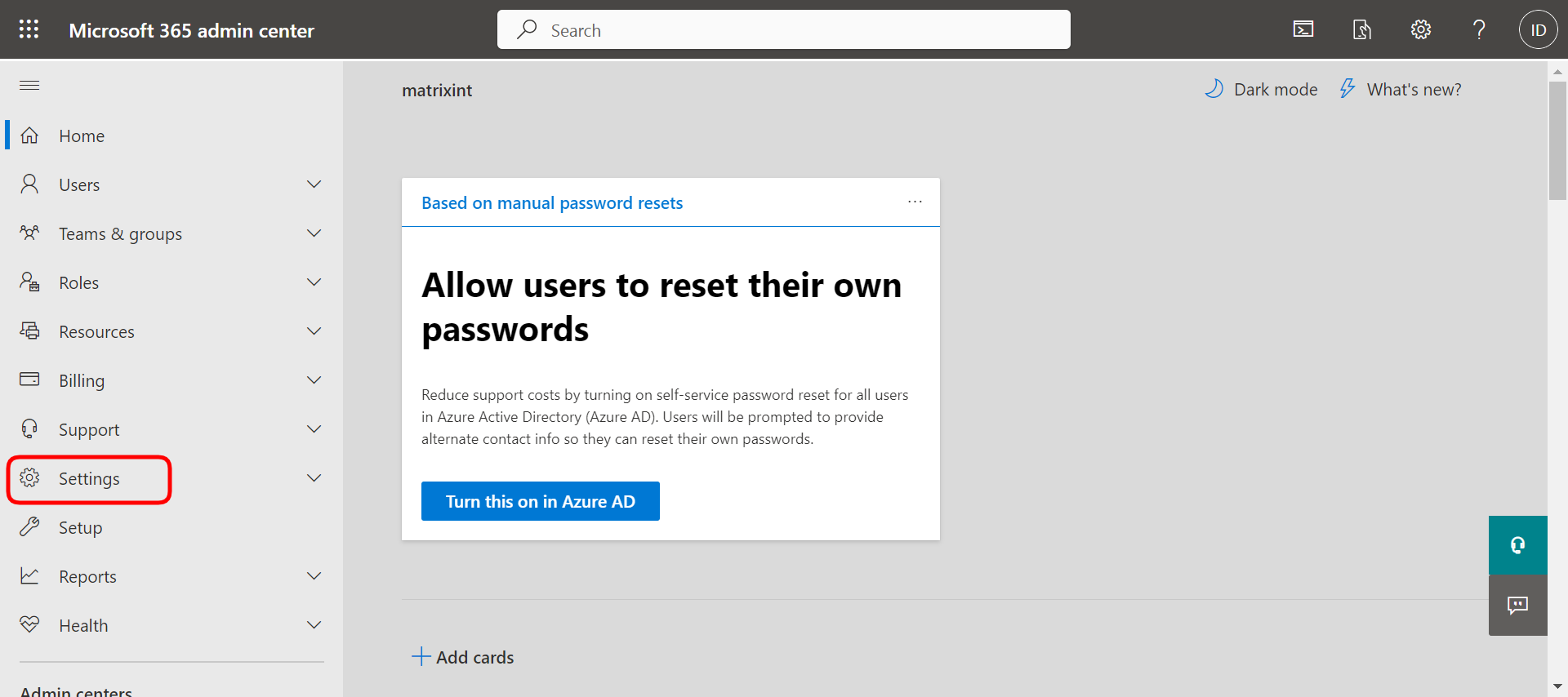Open the feedback chat bubble button
This screenshot has width=1568, height=697.
[1517, 605]
